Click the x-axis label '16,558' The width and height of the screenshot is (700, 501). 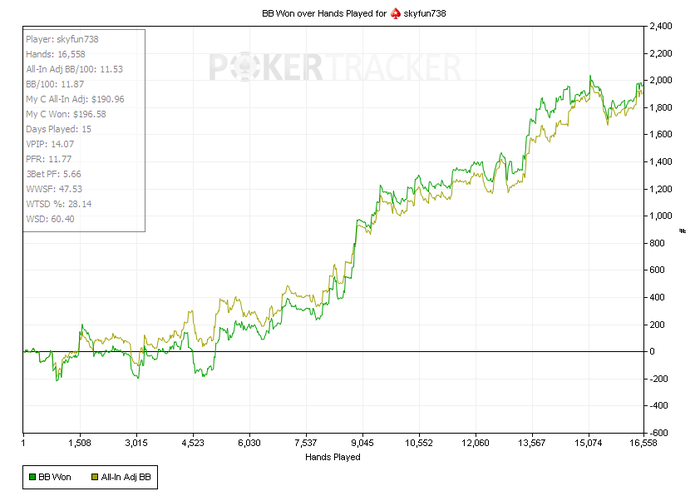coord(643,443)
